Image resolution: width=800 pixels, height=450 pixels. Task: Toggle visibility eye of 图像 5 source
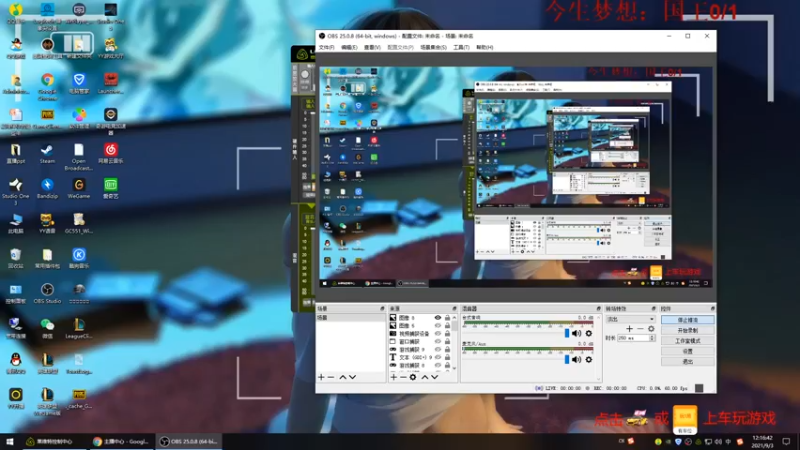[x=438, y=326]
